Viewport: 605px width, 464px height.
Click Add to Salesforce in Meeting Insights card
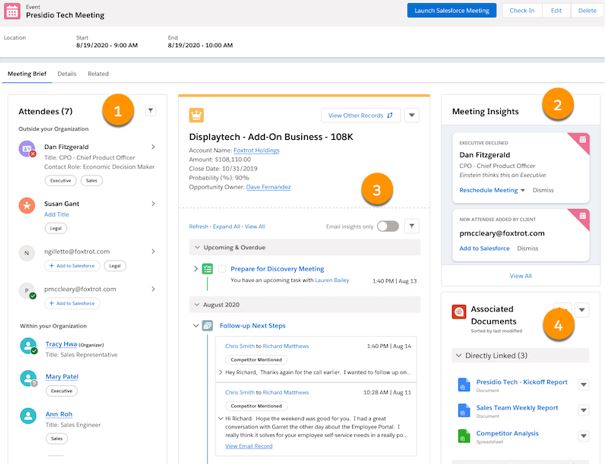pyautogui.click(x=484, y=248)
